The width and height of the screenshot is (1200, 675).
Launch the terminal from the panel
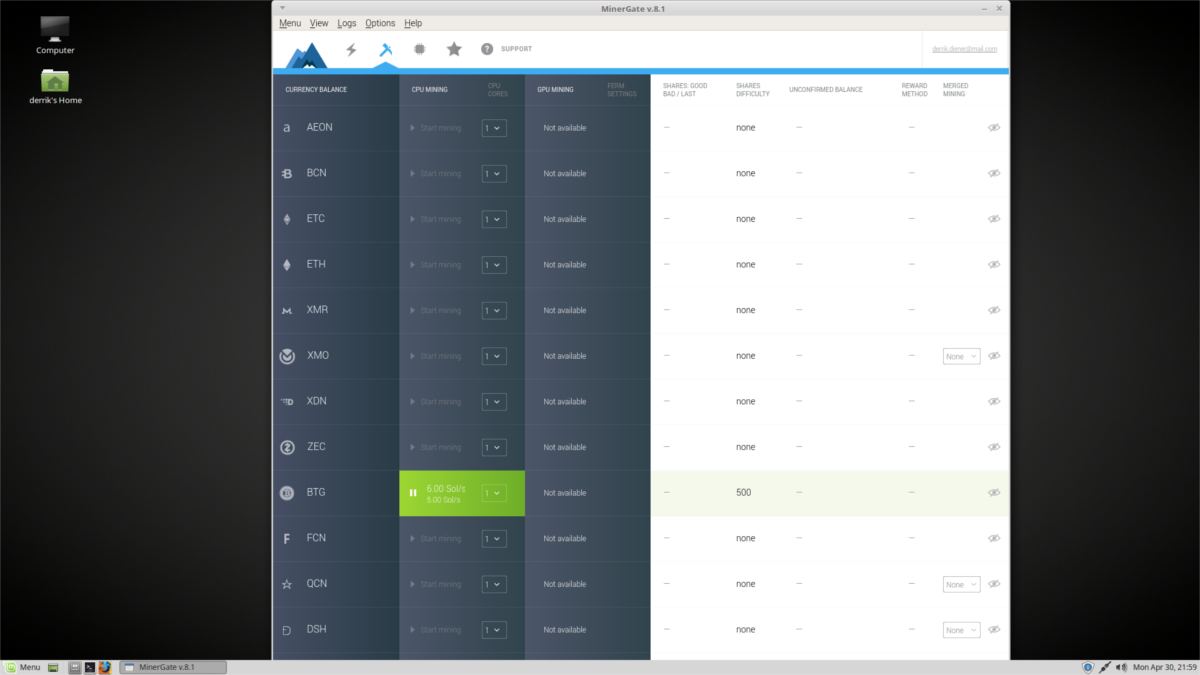[89, 667]
